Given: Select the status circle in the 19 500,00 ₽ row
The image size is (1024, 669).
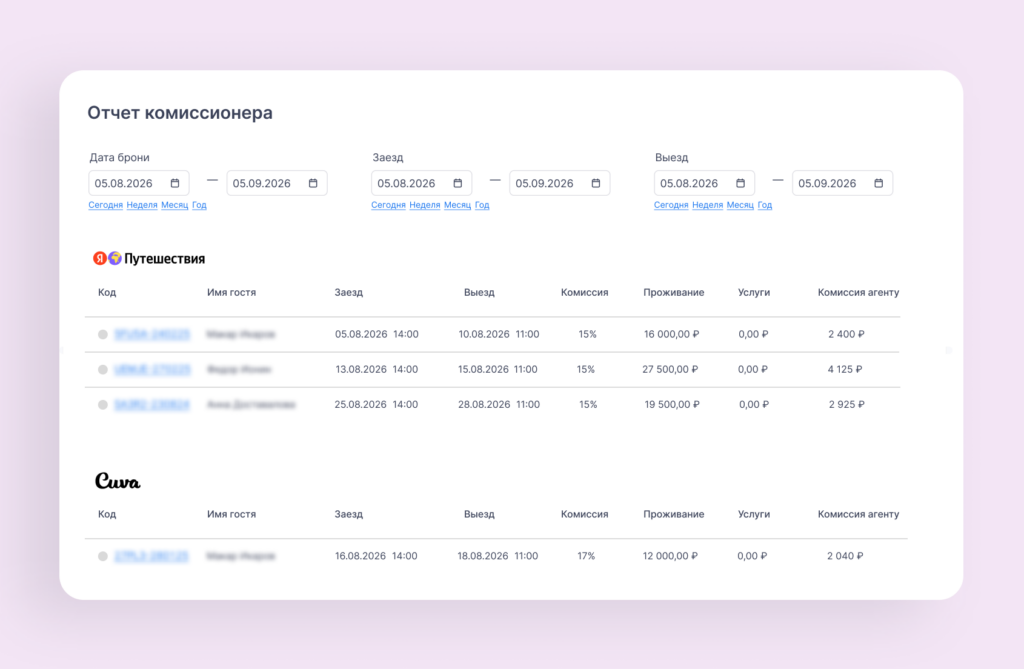Looking at the screenshot, I should point(103,405).
